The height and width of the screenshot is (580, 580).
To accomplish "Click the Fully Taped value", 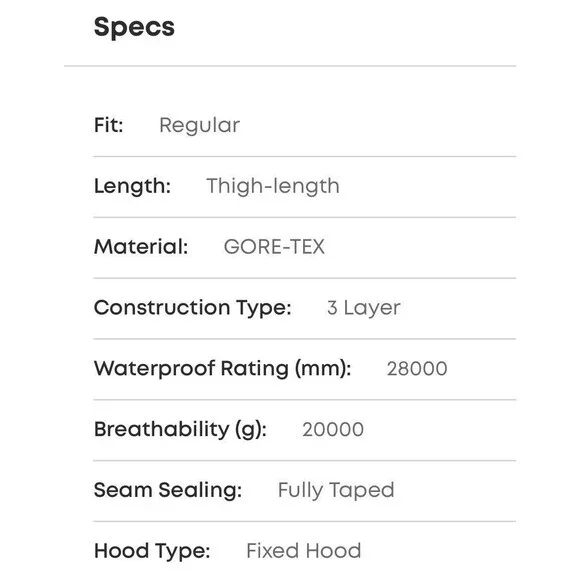I will (336, 490).
